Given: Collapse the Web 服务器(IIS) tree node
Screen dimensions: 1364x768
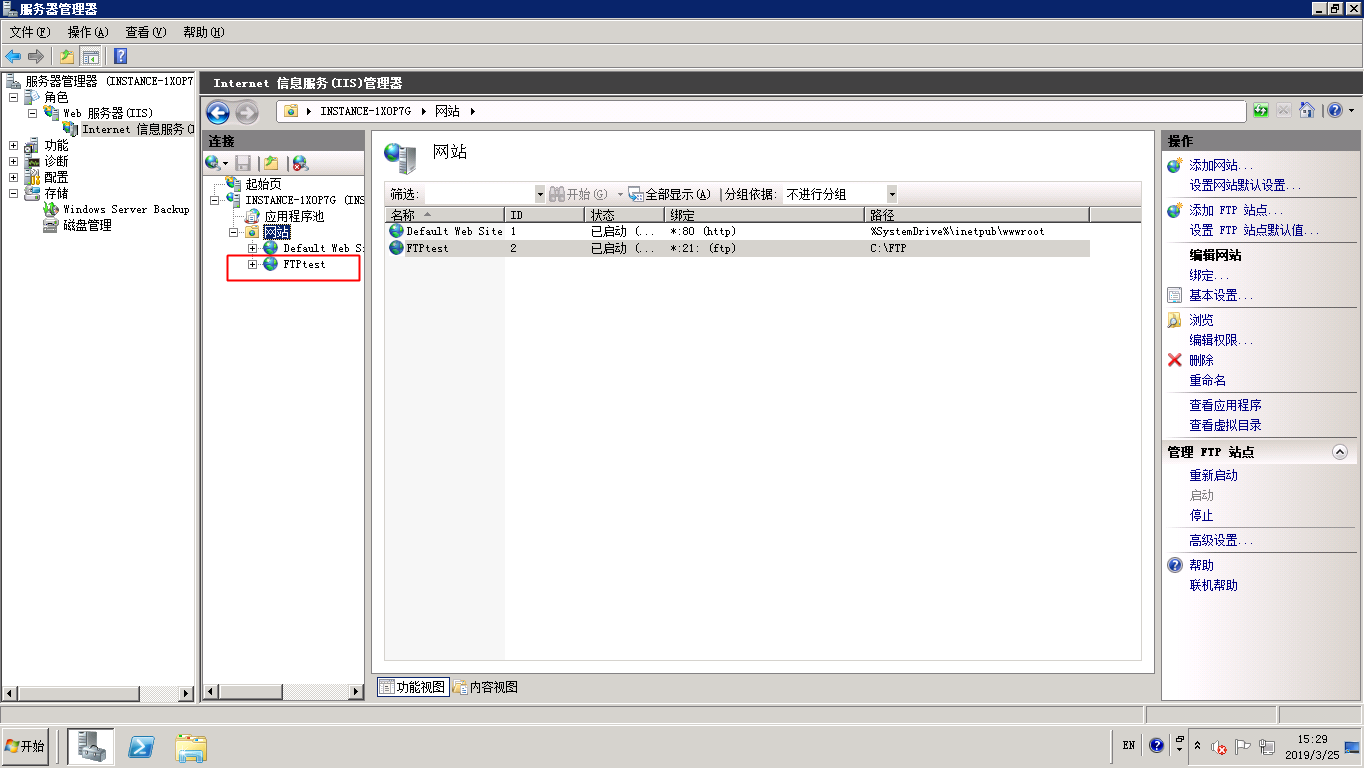Looking at the screenshot, I should point(32,114).
